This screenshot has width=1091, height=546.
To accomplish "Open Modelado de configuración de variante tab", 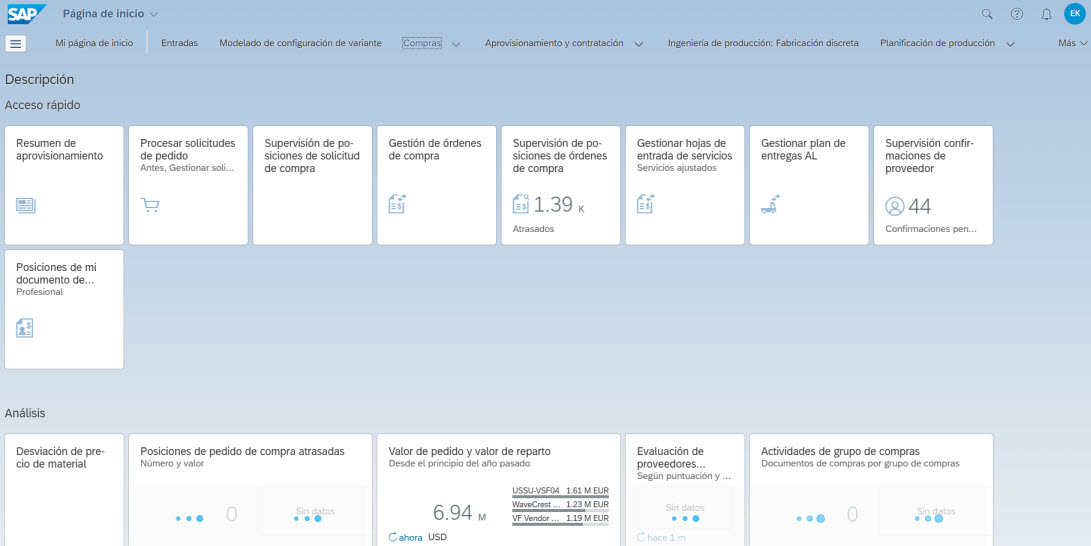I will (301, 43).
